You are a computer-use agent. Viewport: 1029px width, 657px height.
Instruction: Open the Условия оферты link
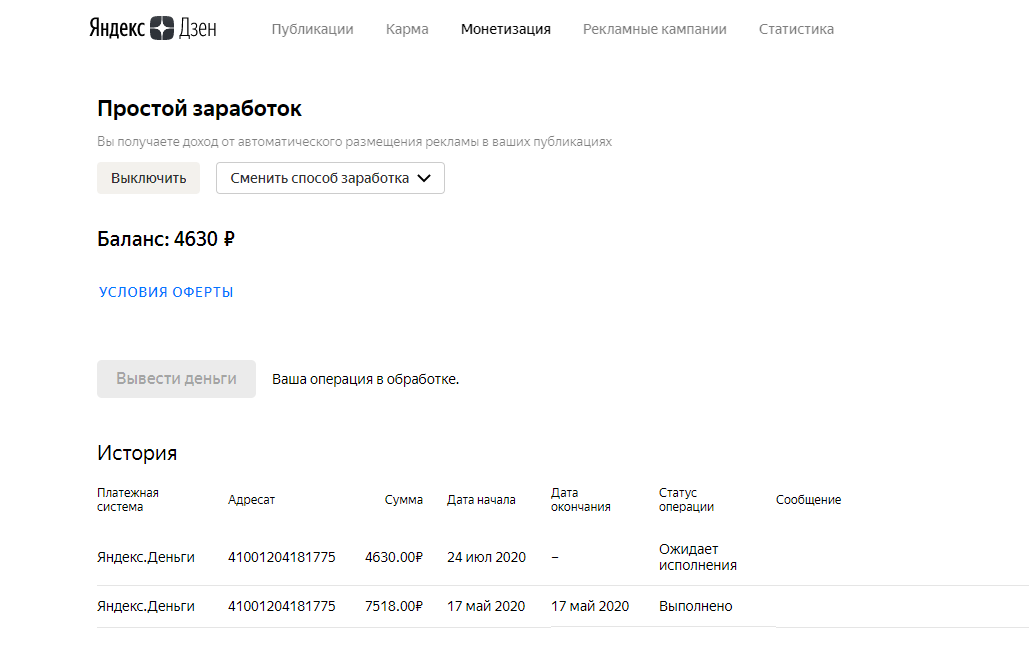[x=166, y=292]
